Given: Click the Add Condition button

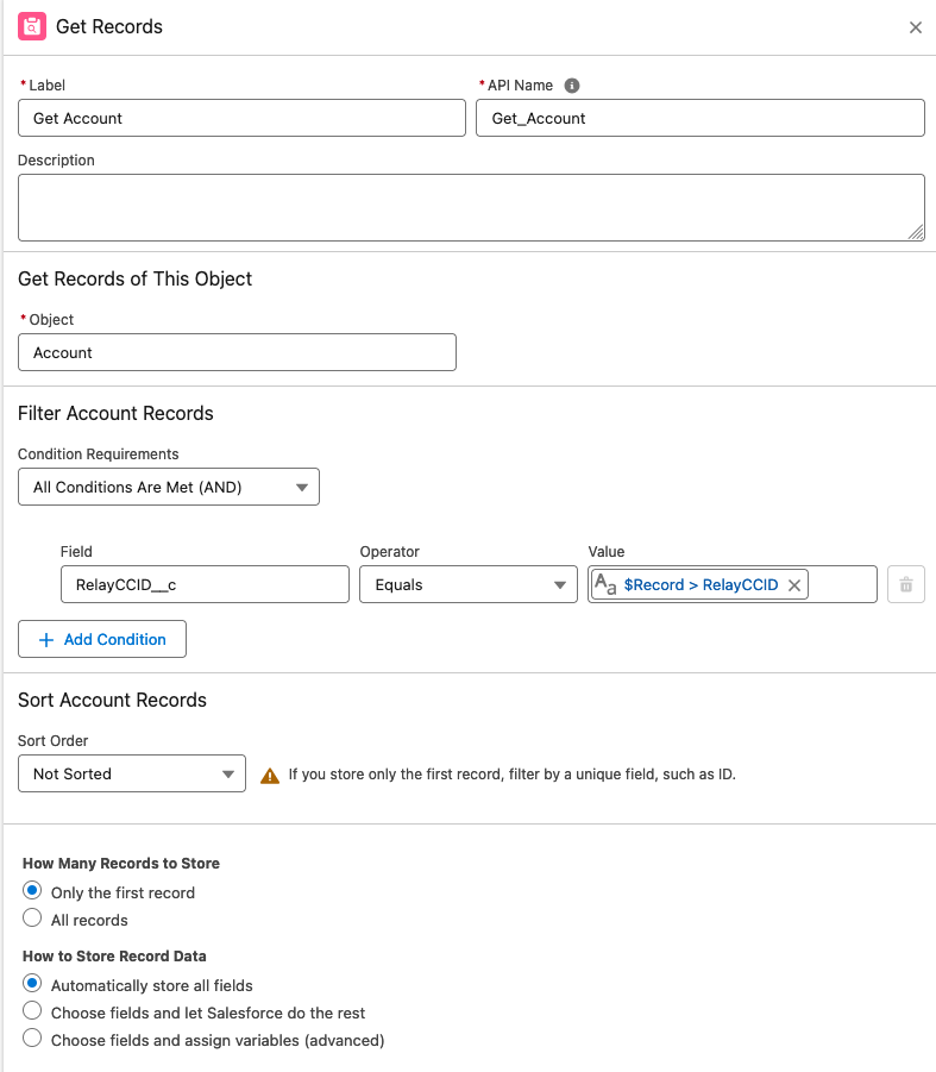Looking at the screenshot, I should (102, 639).
